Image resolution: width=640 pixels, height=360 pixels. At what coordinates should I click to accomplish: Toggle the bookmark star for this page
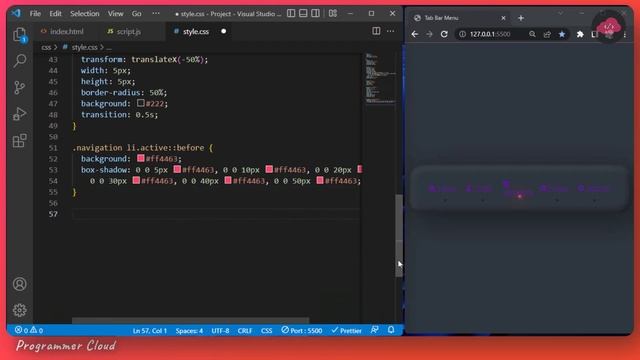point(562,34)
